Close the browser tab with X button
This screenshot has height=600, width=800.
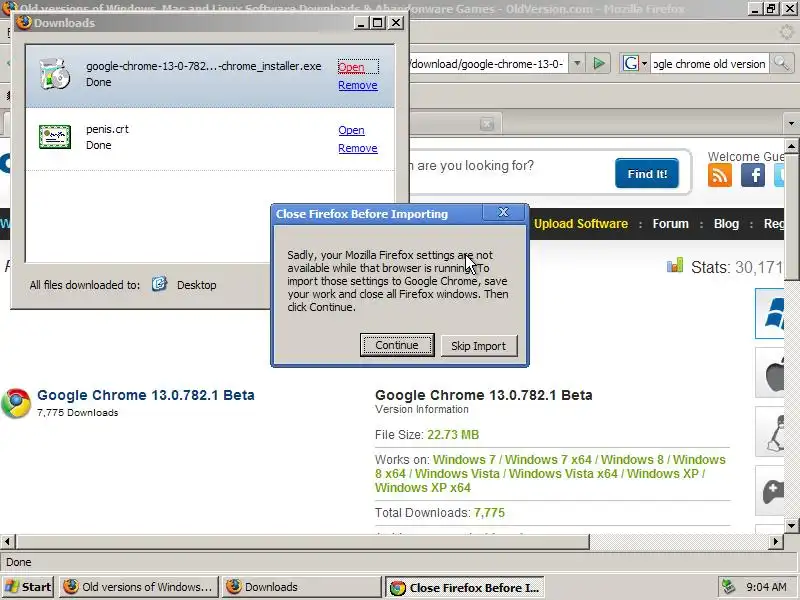point(487,123)
